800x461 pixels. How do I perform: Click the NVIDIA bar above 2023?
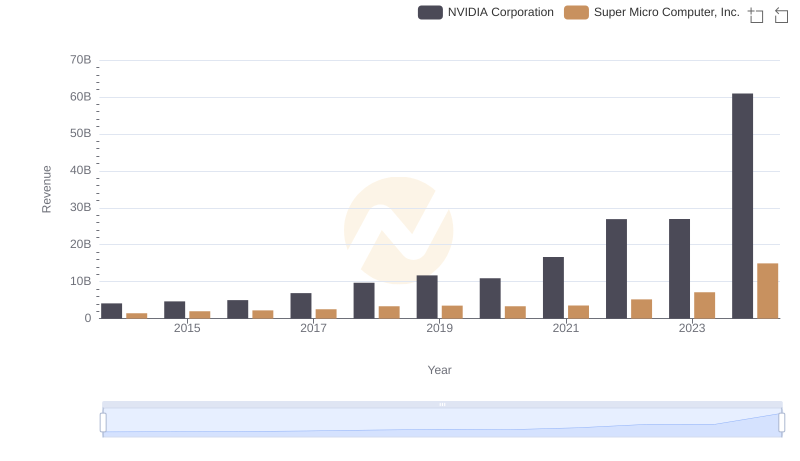click(x=679, y=269)
